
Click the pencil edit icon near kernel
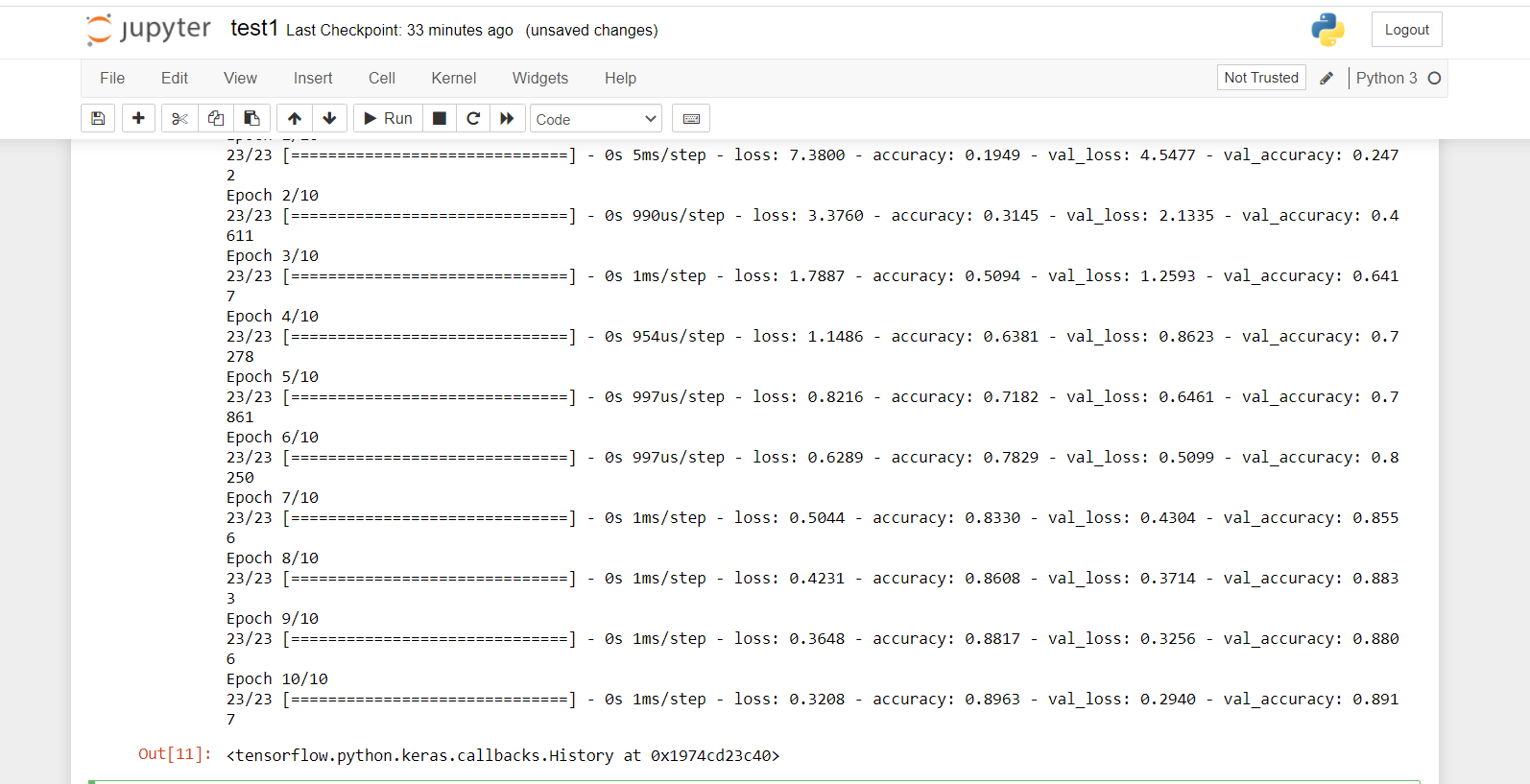[x=1327, y=78]
